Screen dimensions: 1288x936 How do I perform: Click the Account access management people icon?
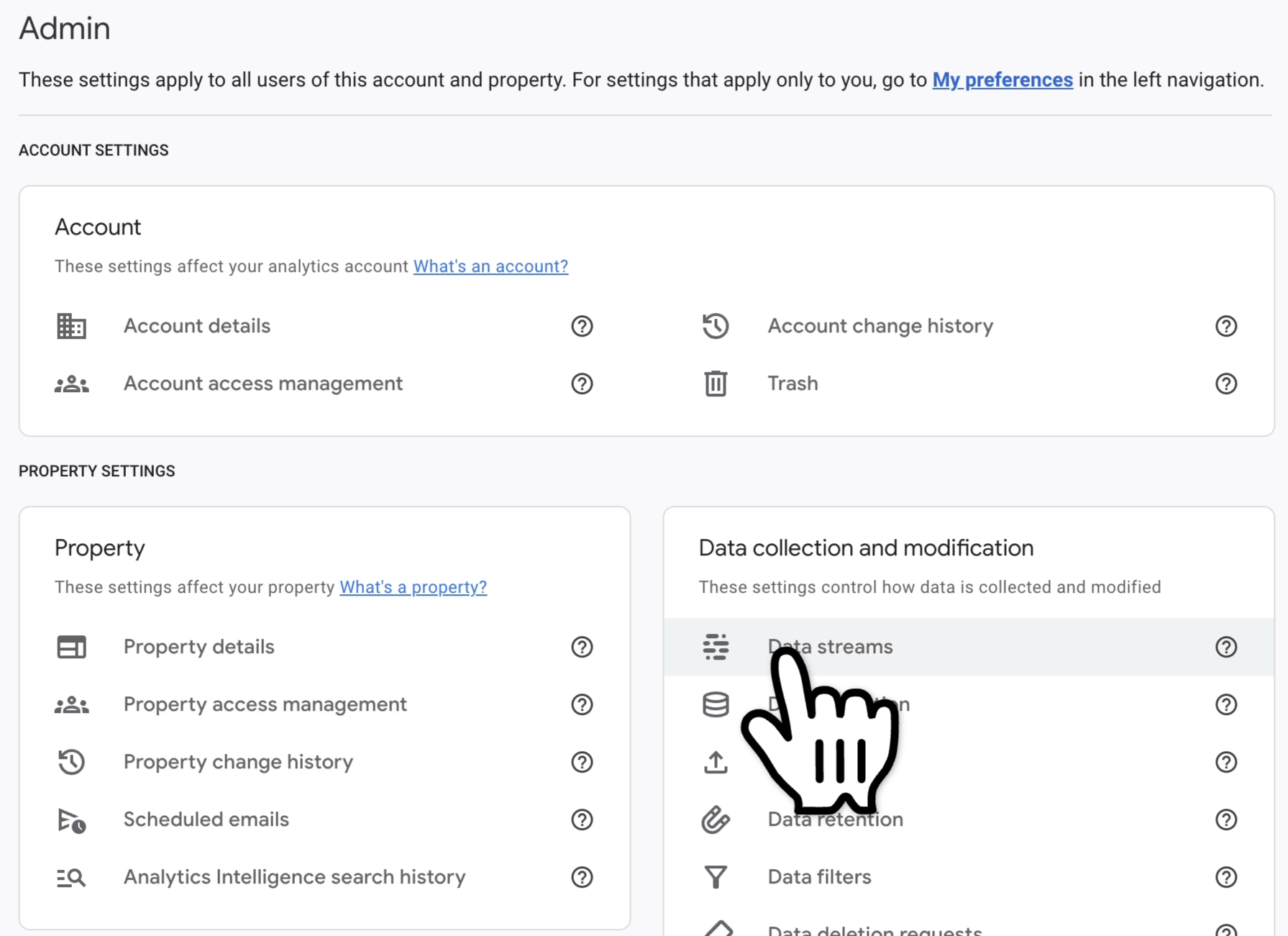[x=70, y=383]
